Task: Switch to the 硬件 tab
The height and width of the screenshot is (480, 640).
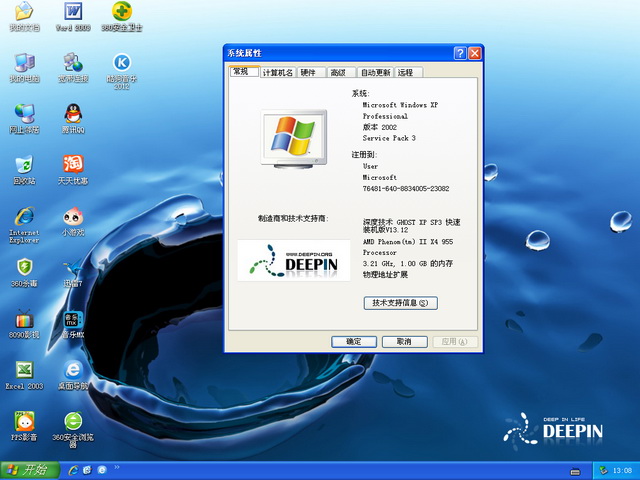Action: 311,72
